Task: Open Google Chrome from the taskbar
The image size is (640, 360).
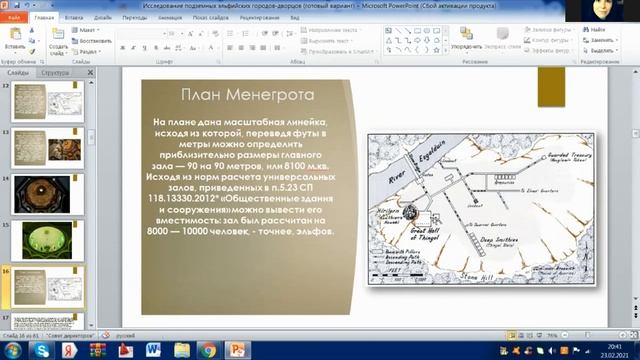Action: coord(208,350)
